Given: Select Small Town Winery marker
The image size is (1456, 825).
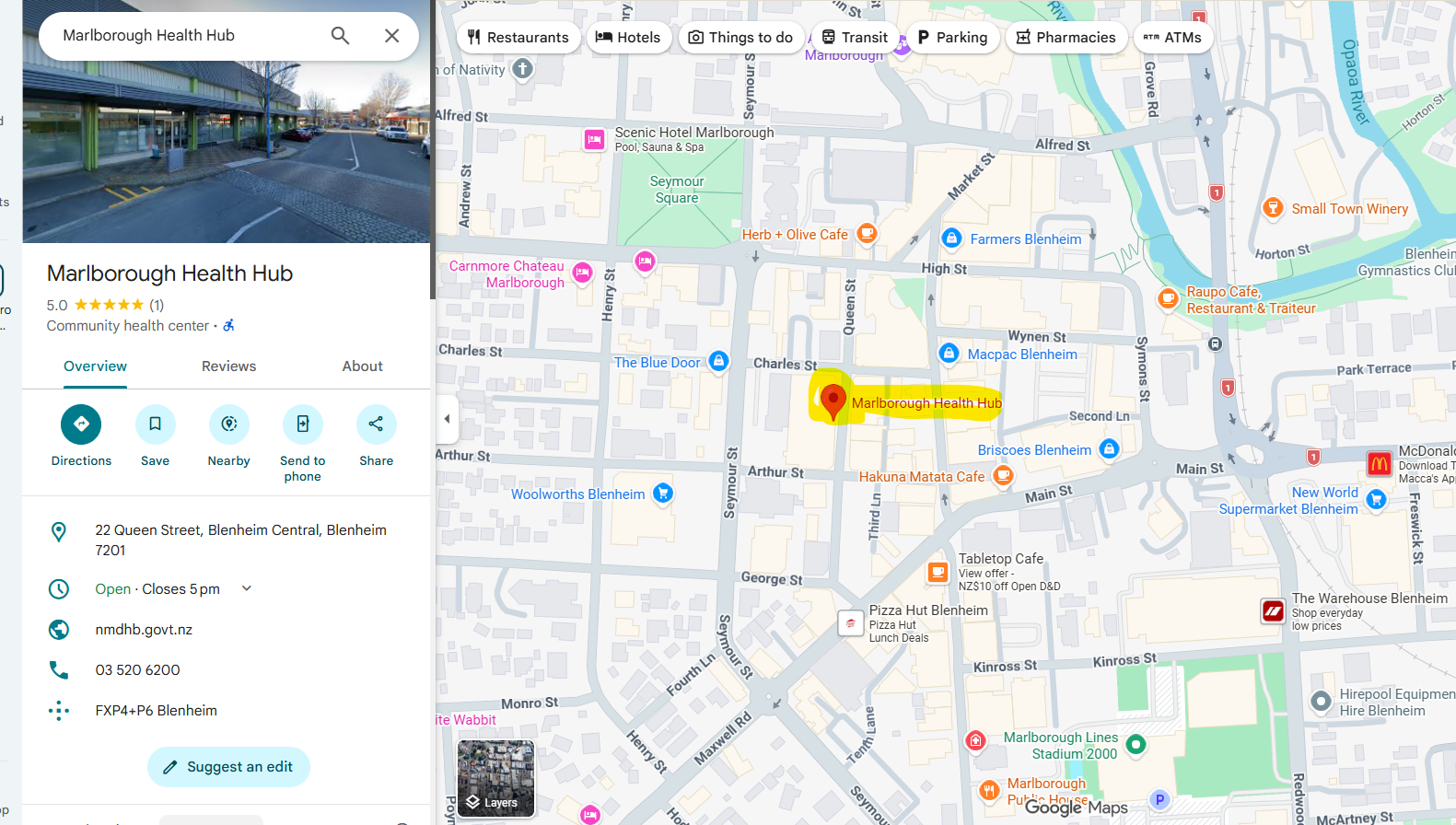Looking at the screenshot, I should click(1273, 208).
